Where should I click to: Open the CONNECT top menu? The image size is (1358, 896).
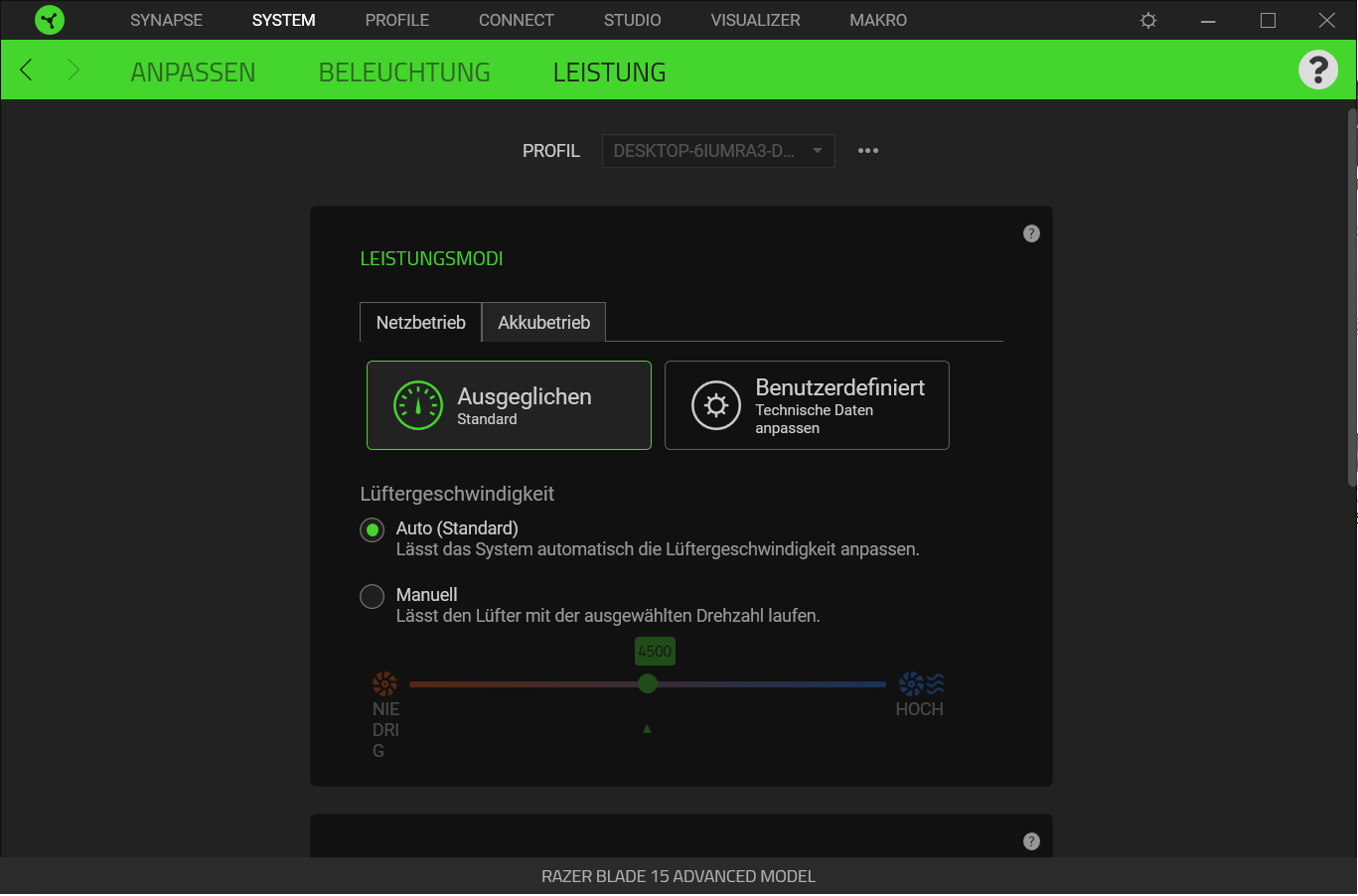[x=517, y=20]
